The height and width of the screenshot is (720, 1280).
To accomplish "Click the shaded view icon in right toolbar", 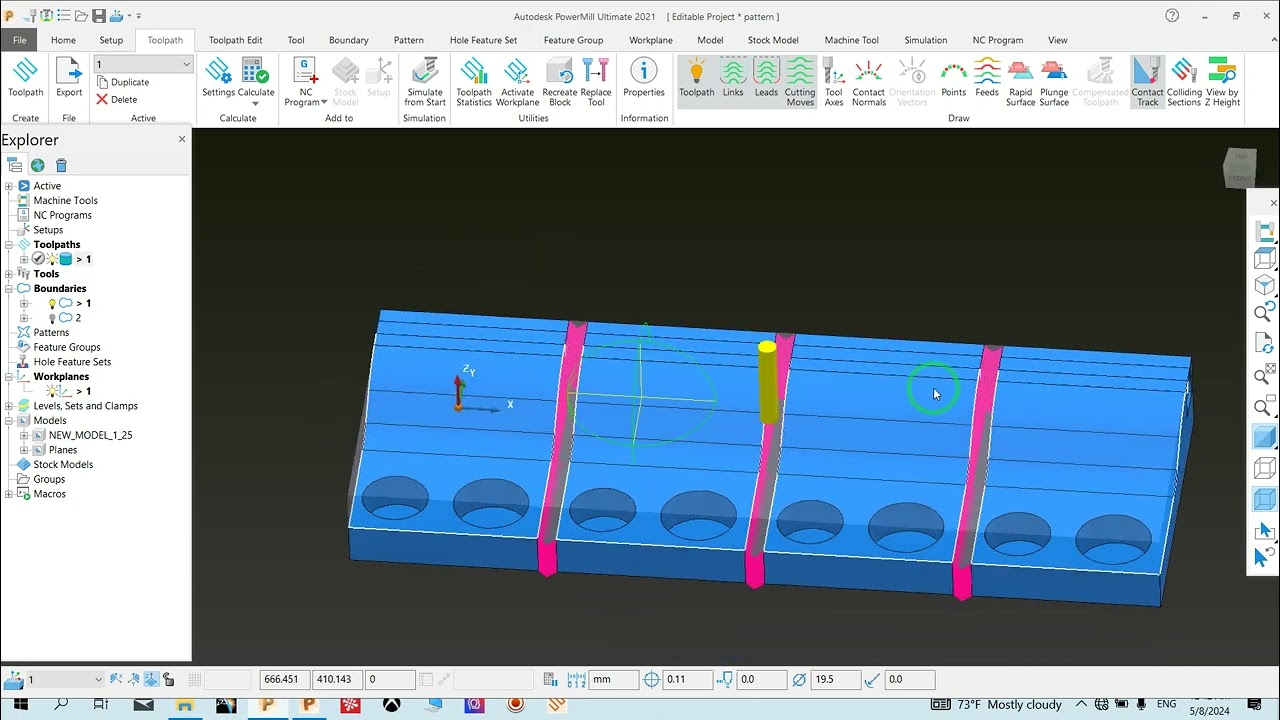I will coord(1265,437).
